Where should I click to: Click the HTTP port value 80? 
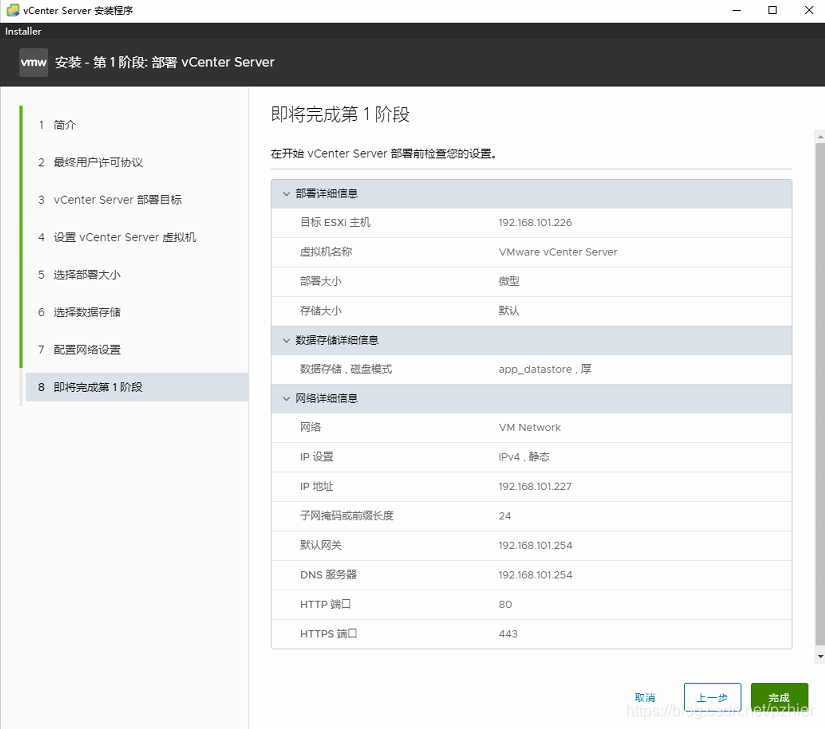tap(505, 604)
